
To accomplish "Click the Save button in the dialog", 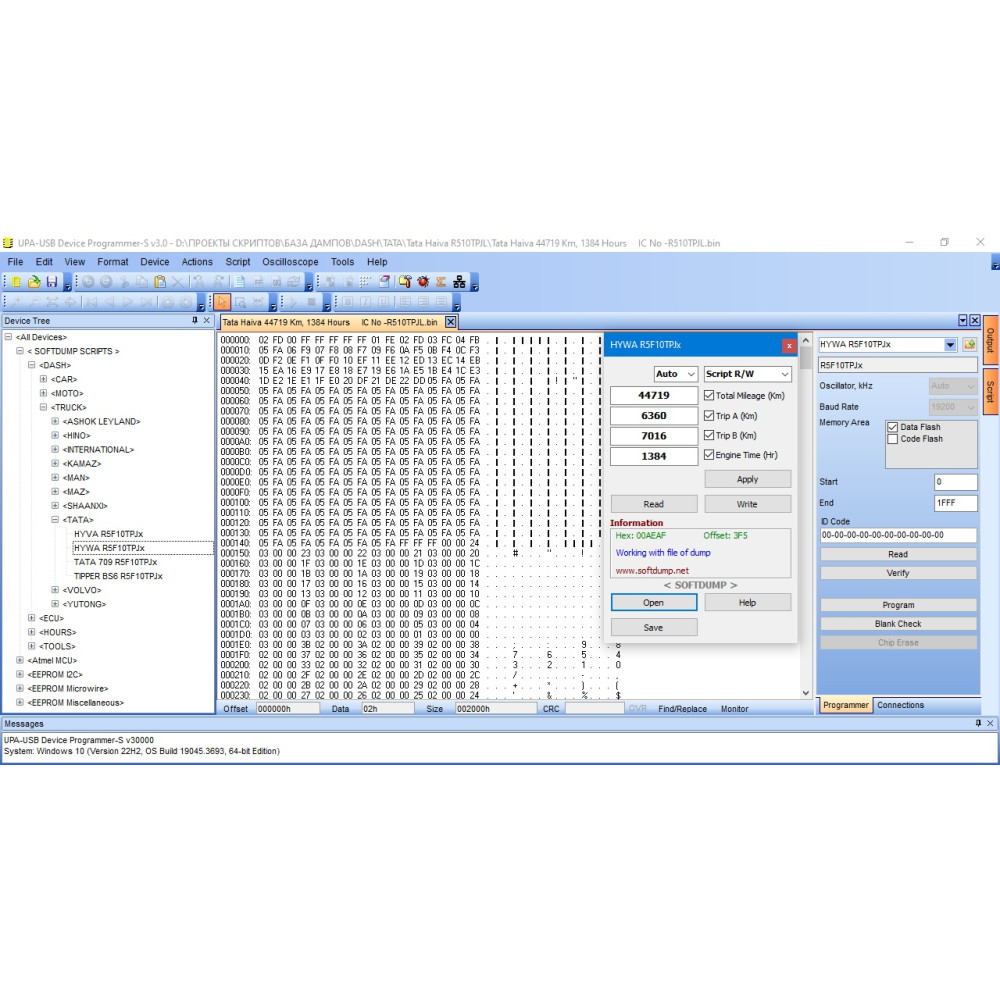I will click(654, 628).
